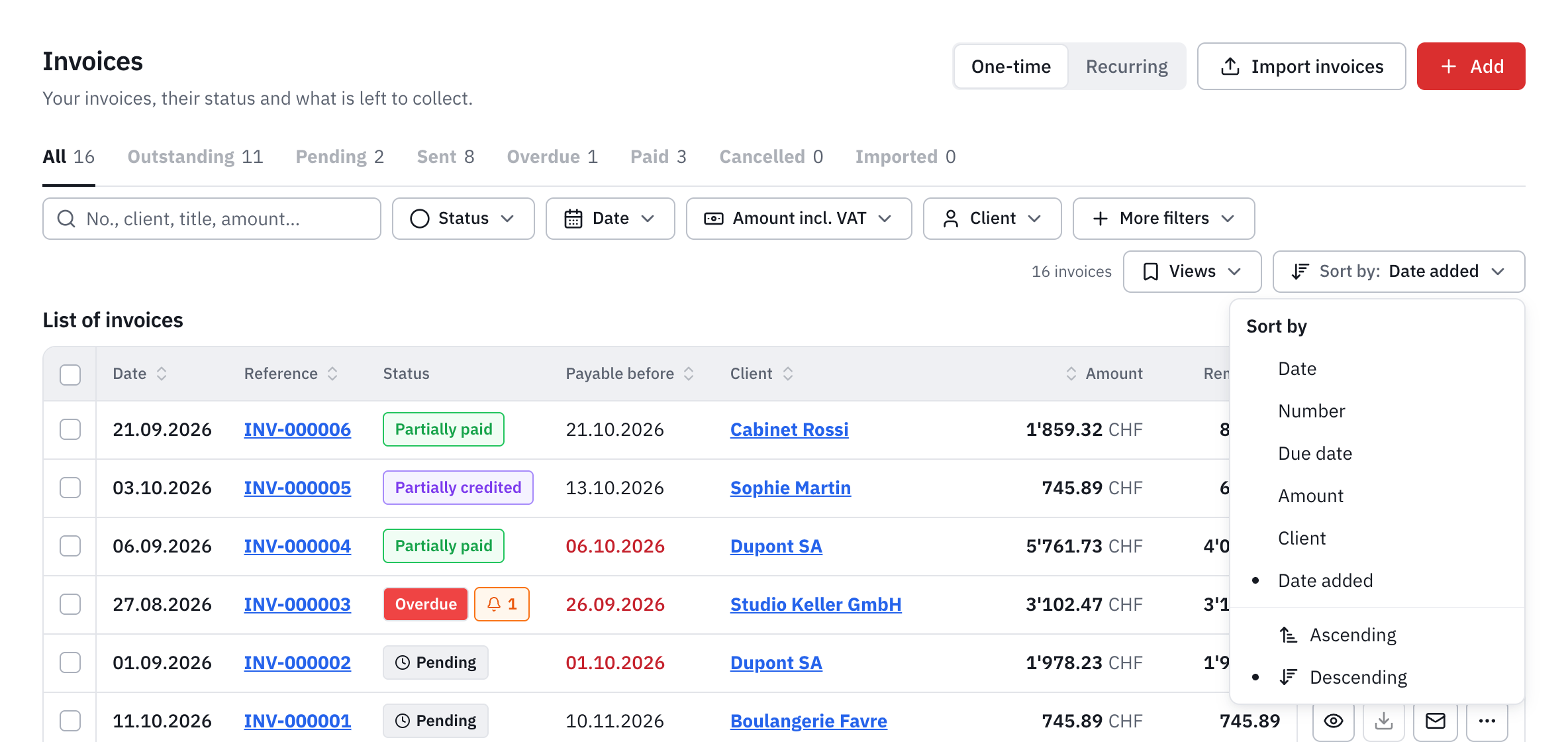
Task: Switch to the Outstanding tab
Action: pyautogui.click(x=195, y=157)
